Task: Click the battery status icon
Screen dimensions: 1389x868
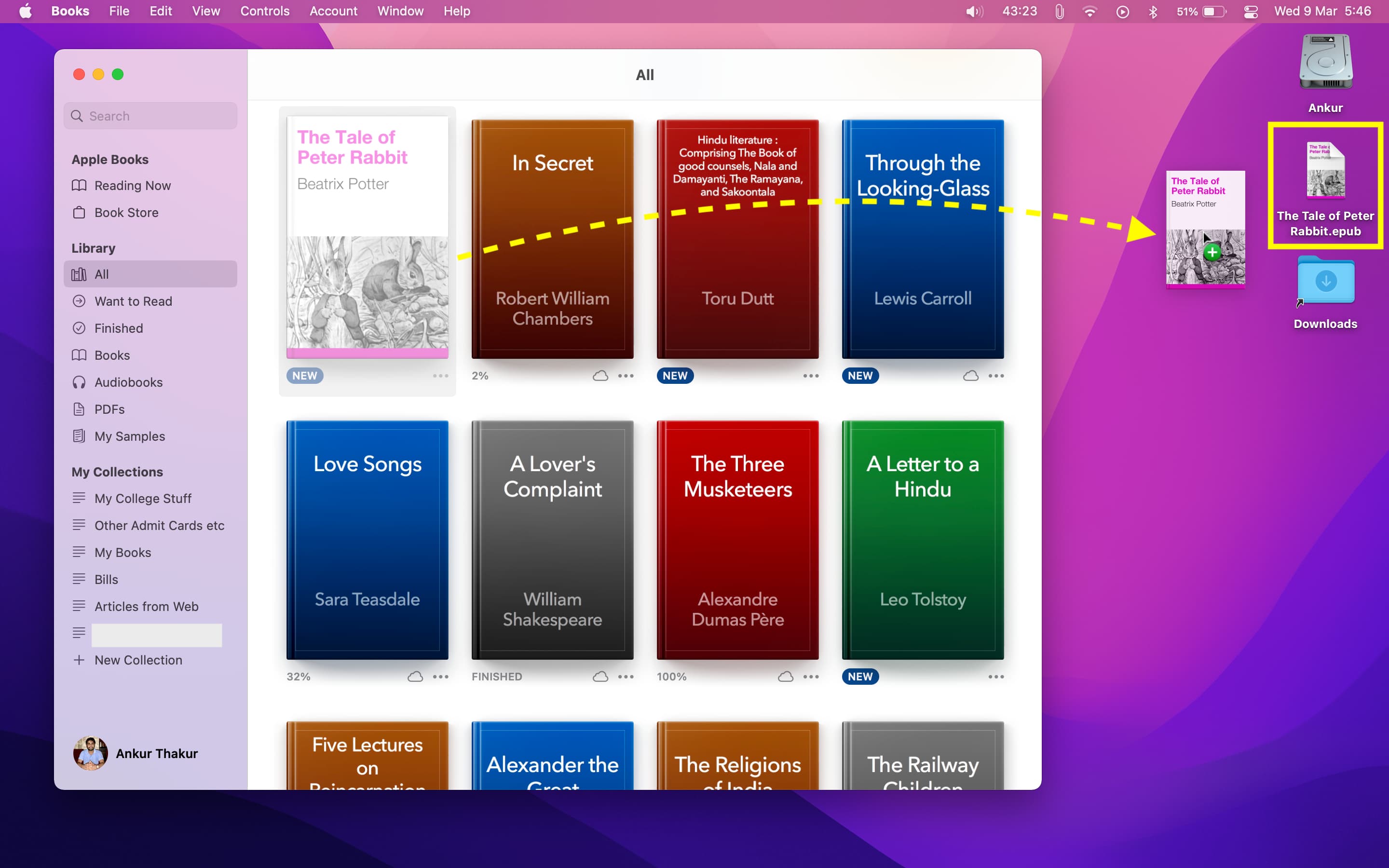Action: tap(1214, 12)
